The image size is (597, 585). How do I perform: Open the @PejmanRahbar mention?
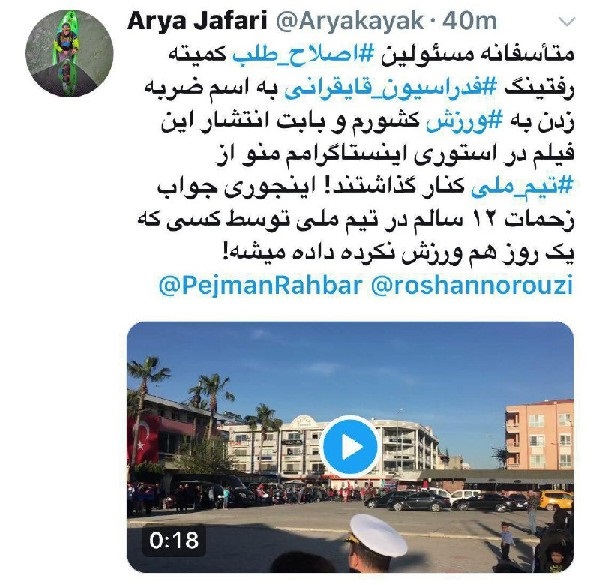click(260, 285)
